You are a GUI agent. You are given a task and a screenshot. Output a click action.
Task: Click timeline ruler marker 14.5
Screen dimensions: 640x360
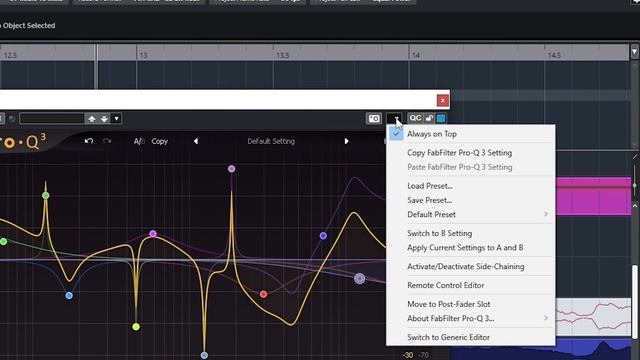point(554,55)
